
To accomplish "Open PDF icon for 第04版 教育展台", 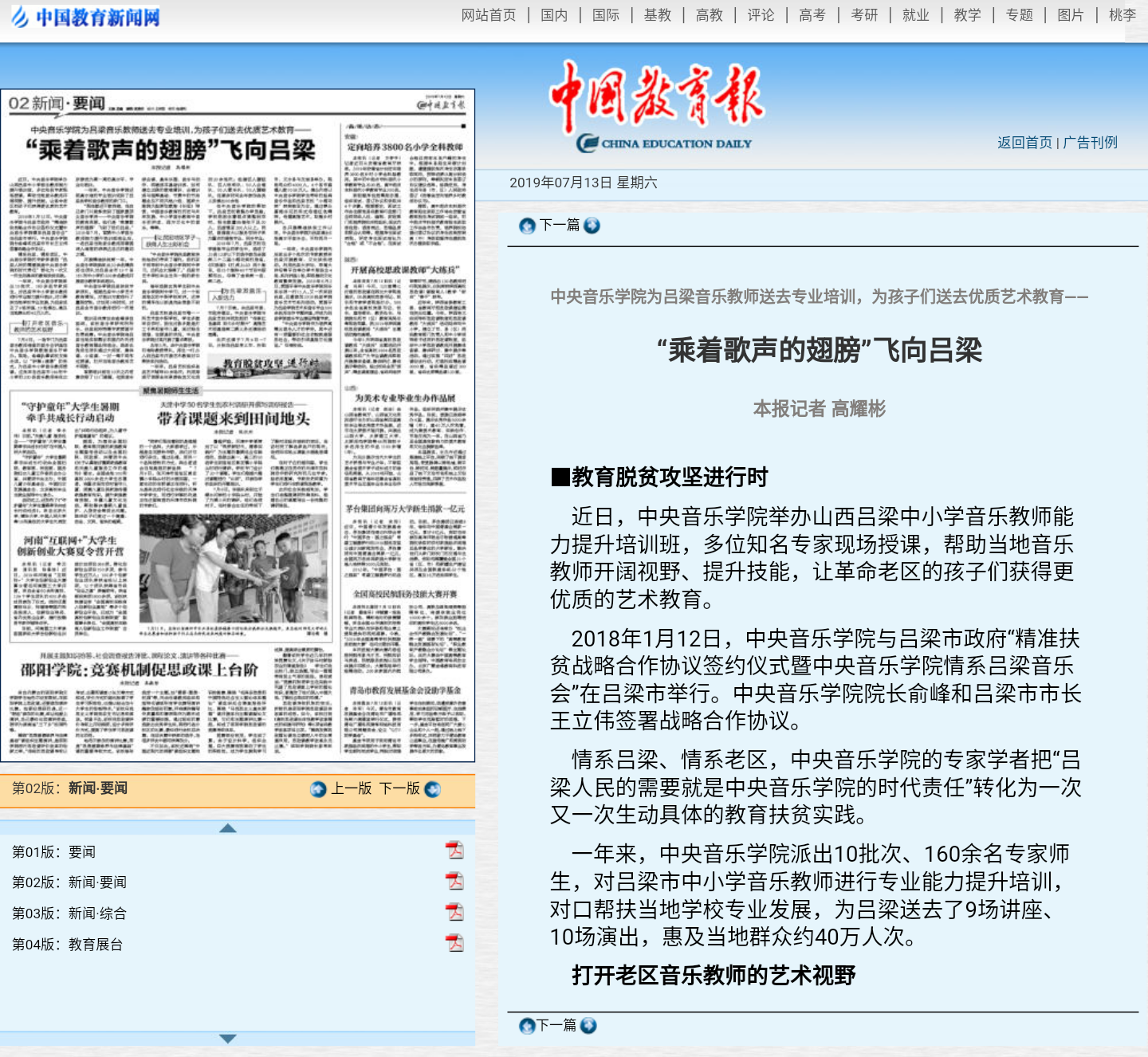I will pyautogui.click(x=454, y=943).
